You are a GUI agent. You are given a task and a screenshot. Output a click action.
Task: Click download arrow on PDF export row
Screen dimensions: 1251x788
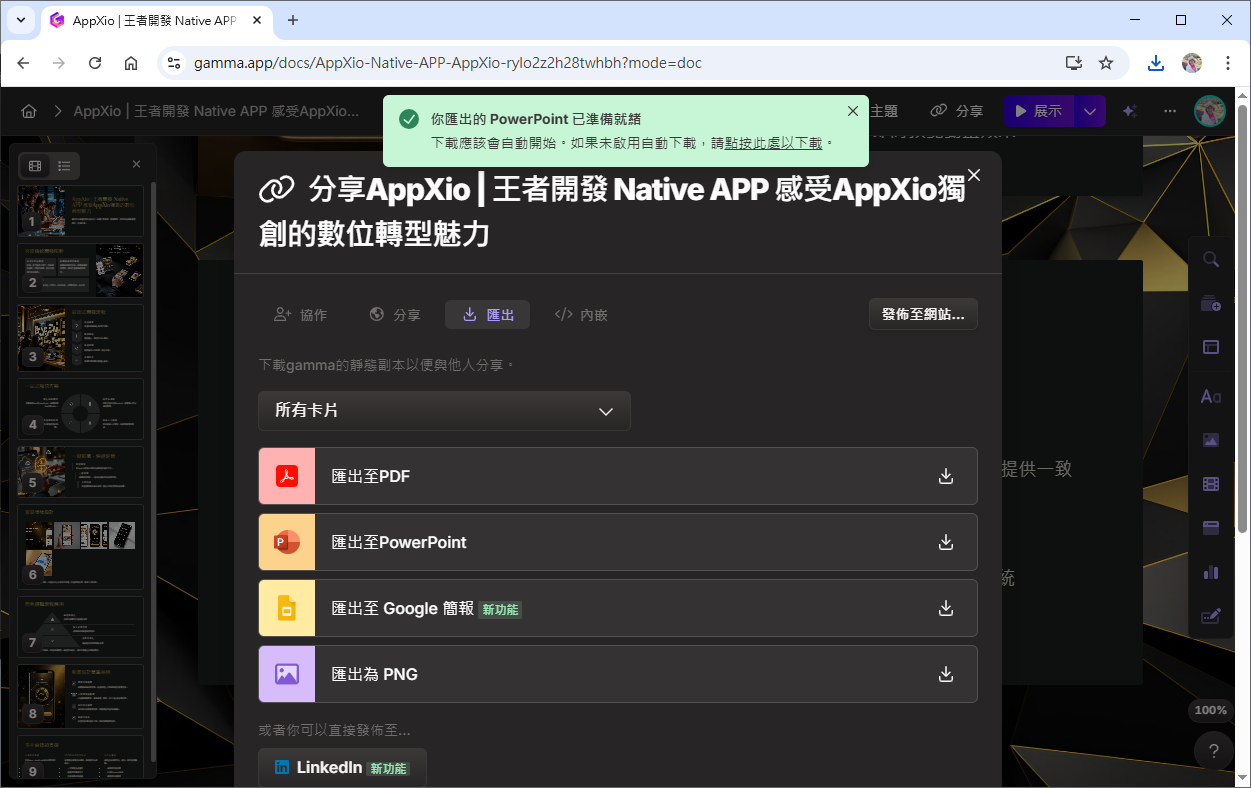pyautogui.click(x=946, y=476)
